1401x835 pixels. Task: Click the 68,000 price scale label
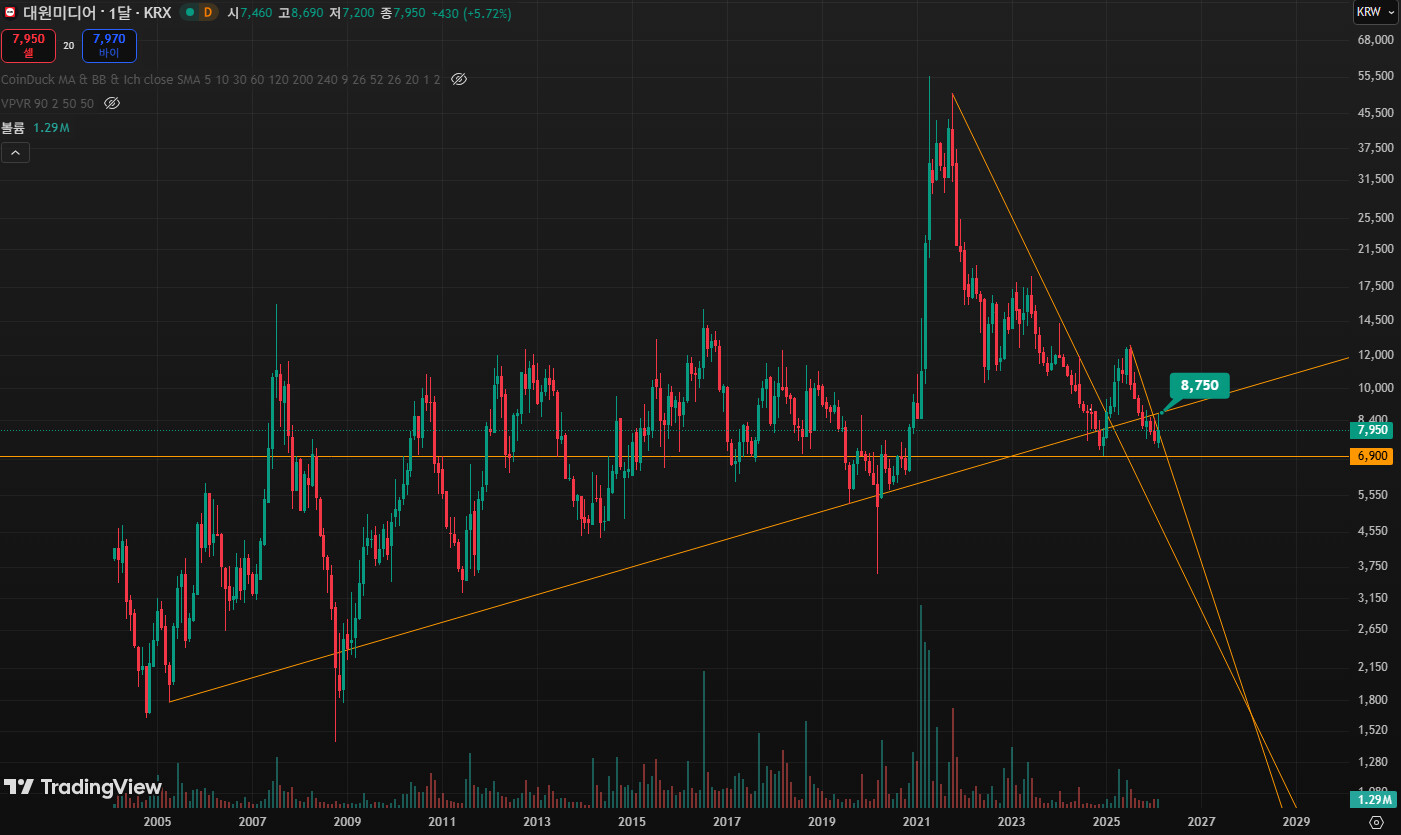(1374, 40)
